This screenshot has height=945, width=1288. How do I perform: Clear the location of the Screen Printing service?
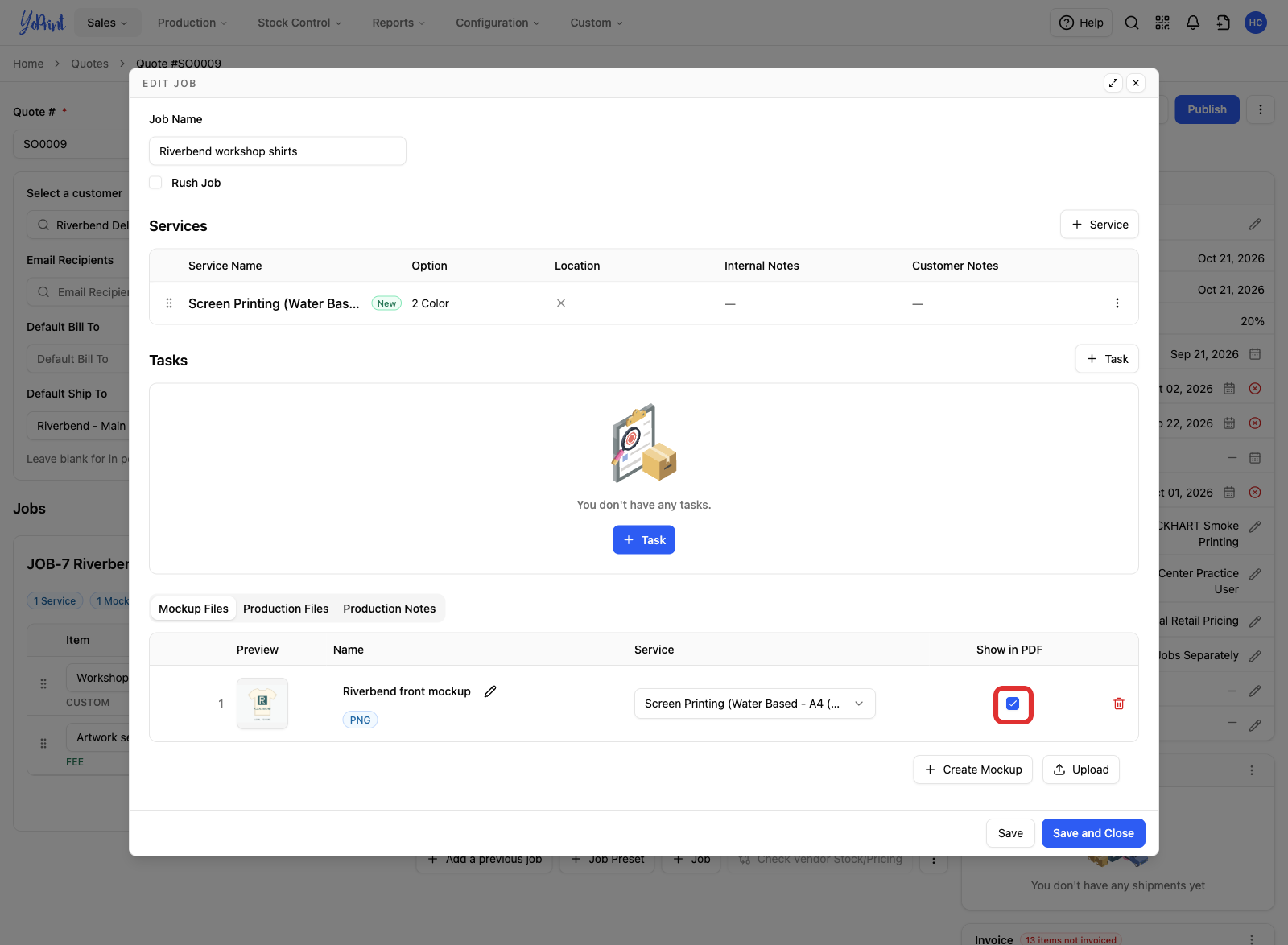(561, 303)
